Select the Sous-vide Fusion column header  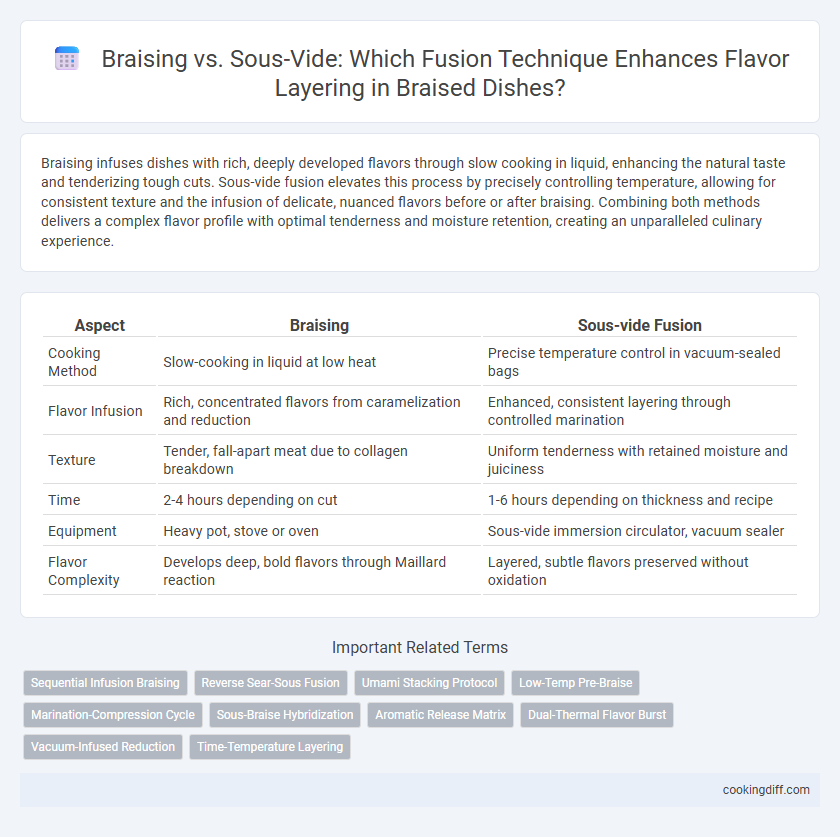(x=640, y=325)
